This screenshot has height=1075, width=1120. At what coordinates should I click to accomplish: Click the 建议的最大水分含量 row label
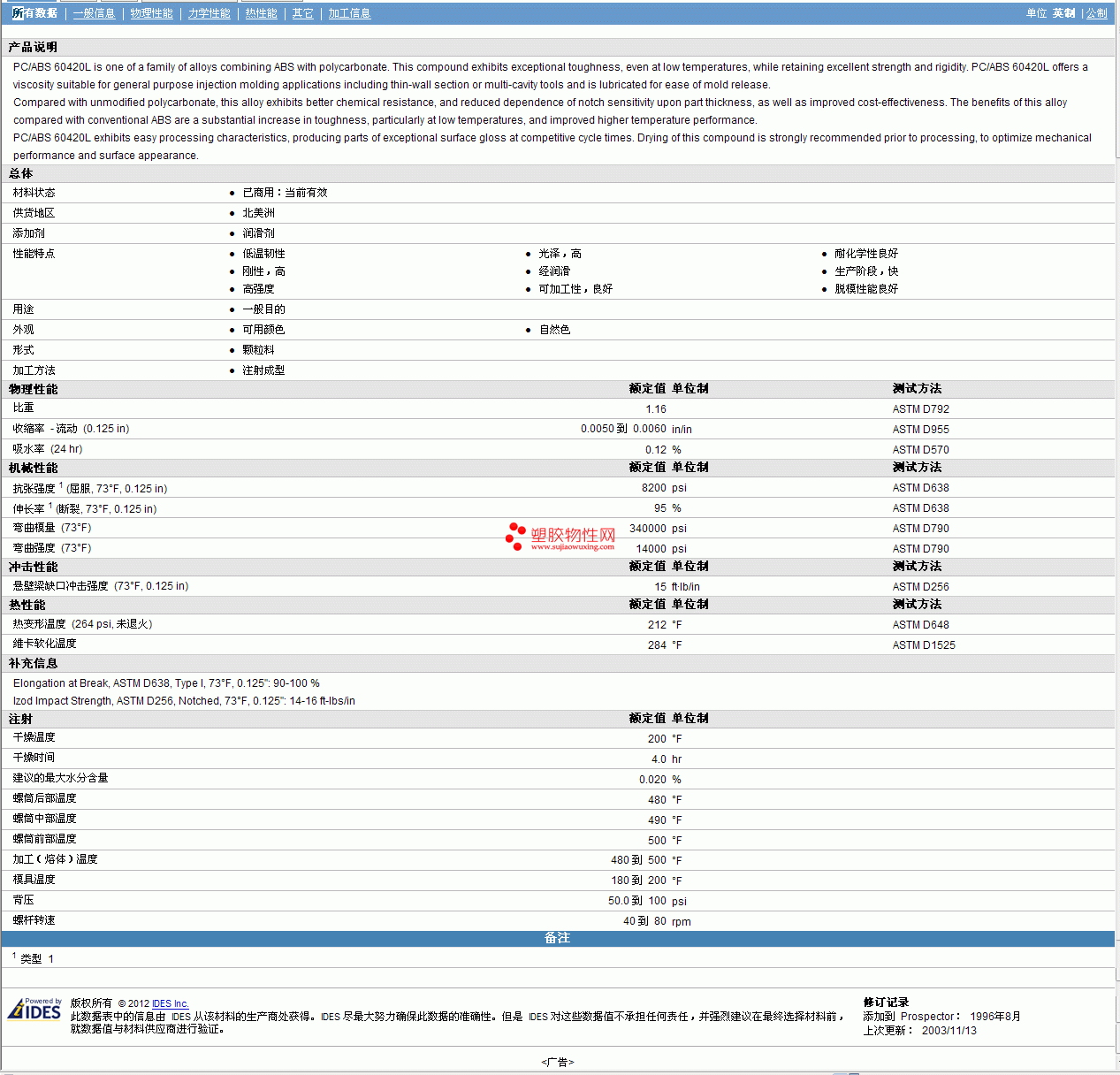tap(60, 778)
